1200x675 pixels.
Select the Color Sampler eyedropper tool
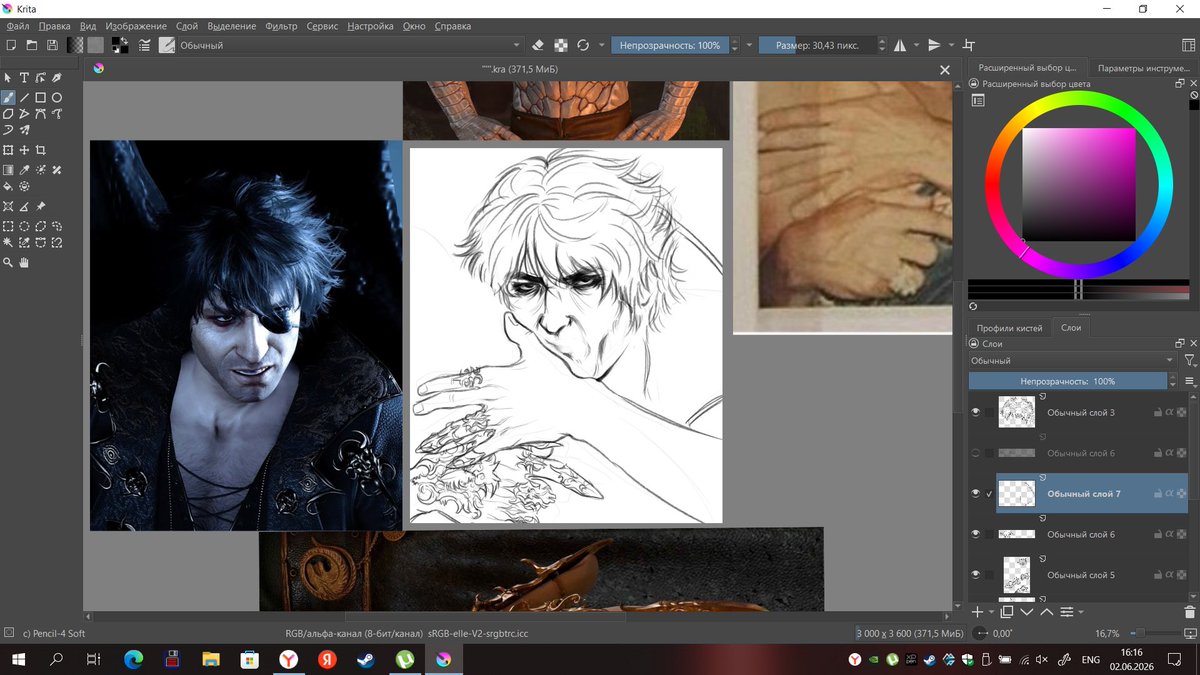(24, 170)
